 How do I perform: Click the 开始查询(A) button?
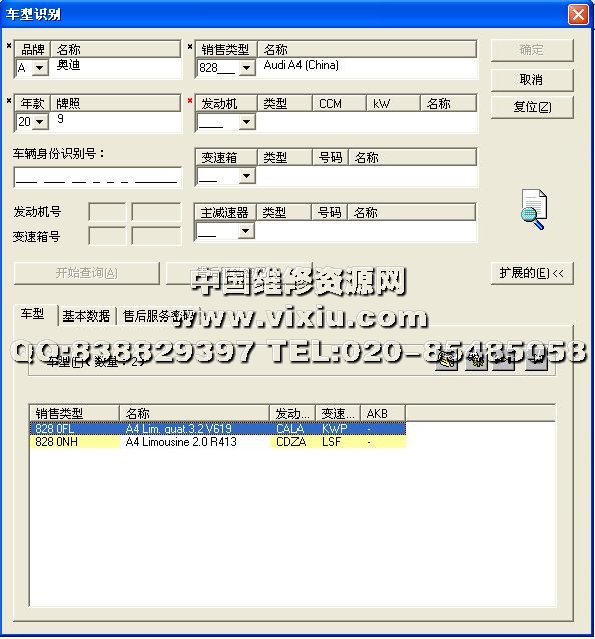86,273
